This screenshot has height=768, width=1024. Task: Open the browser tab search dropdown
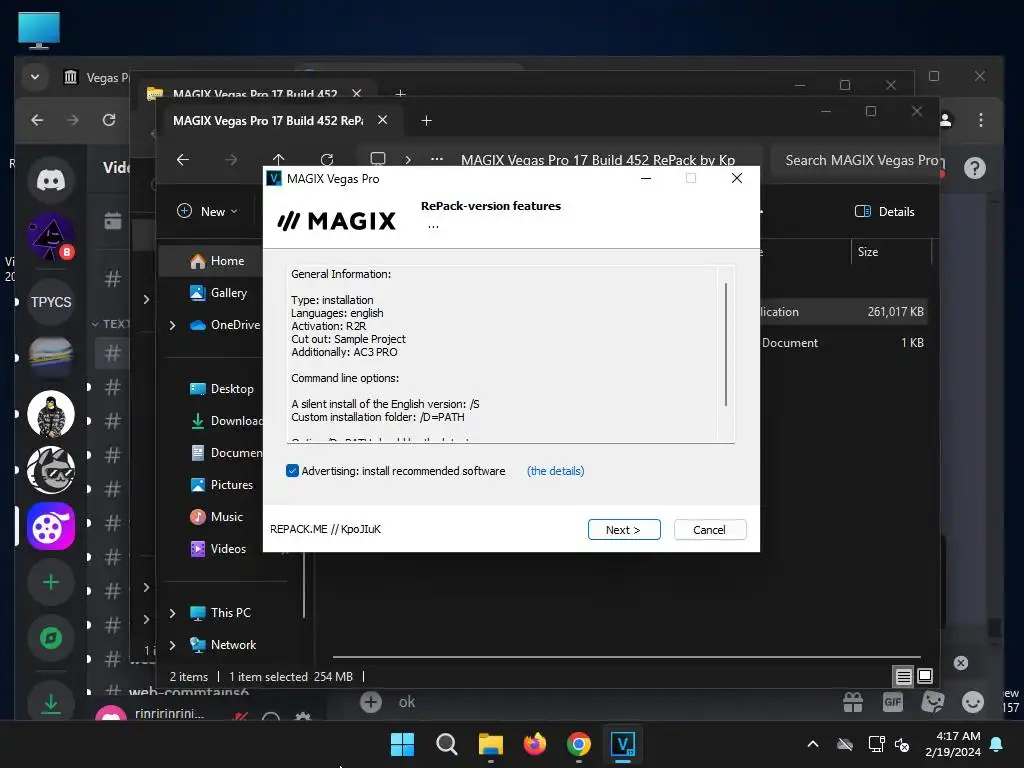click(35, 77)
